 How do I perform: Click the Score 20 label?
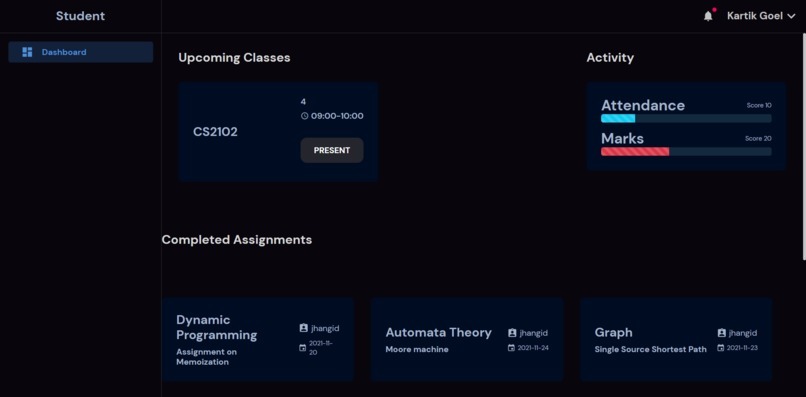point(758,139)
